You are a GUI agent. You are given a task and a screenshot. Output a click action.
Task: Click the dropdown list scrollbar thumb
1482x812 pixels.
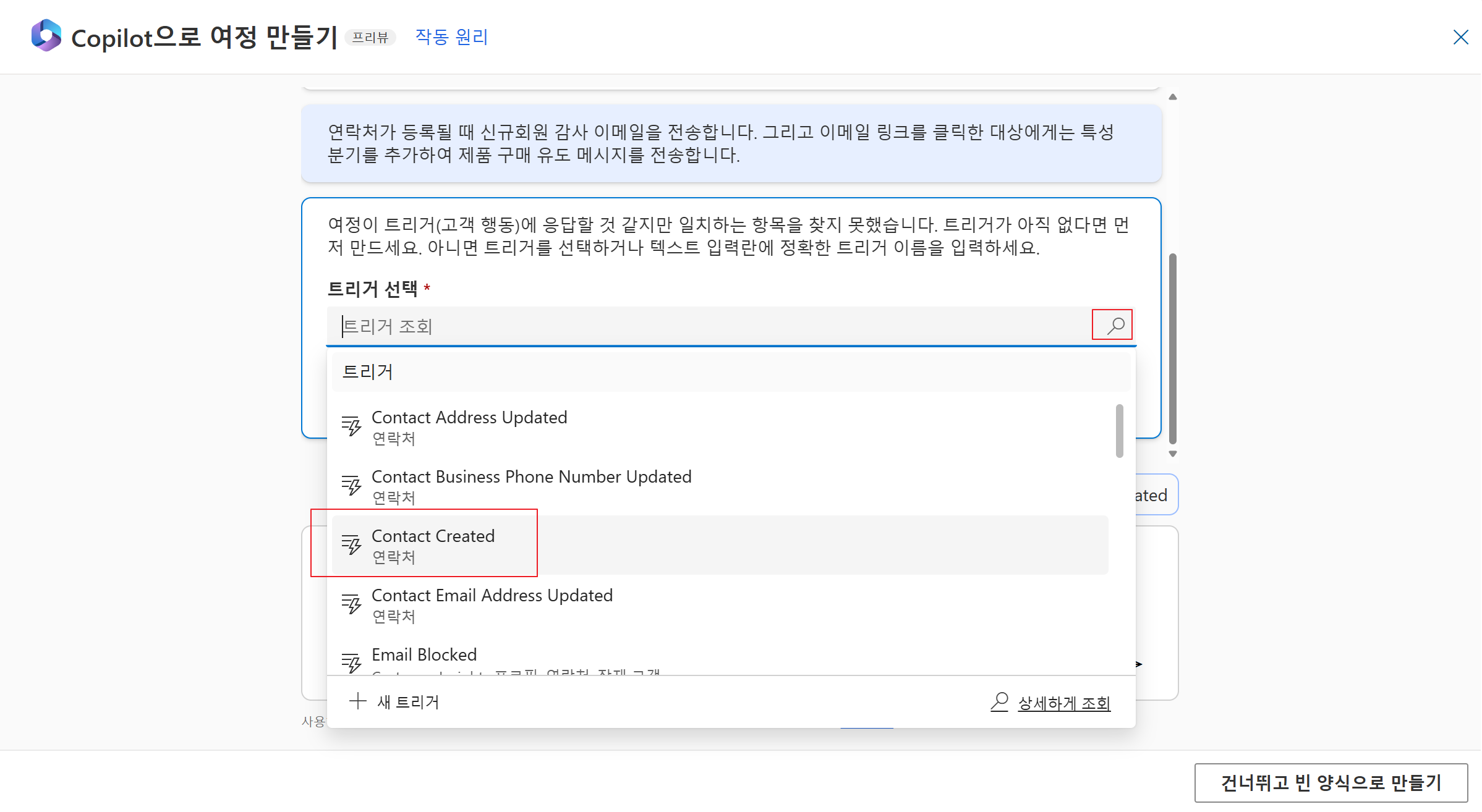point(1119,431)
